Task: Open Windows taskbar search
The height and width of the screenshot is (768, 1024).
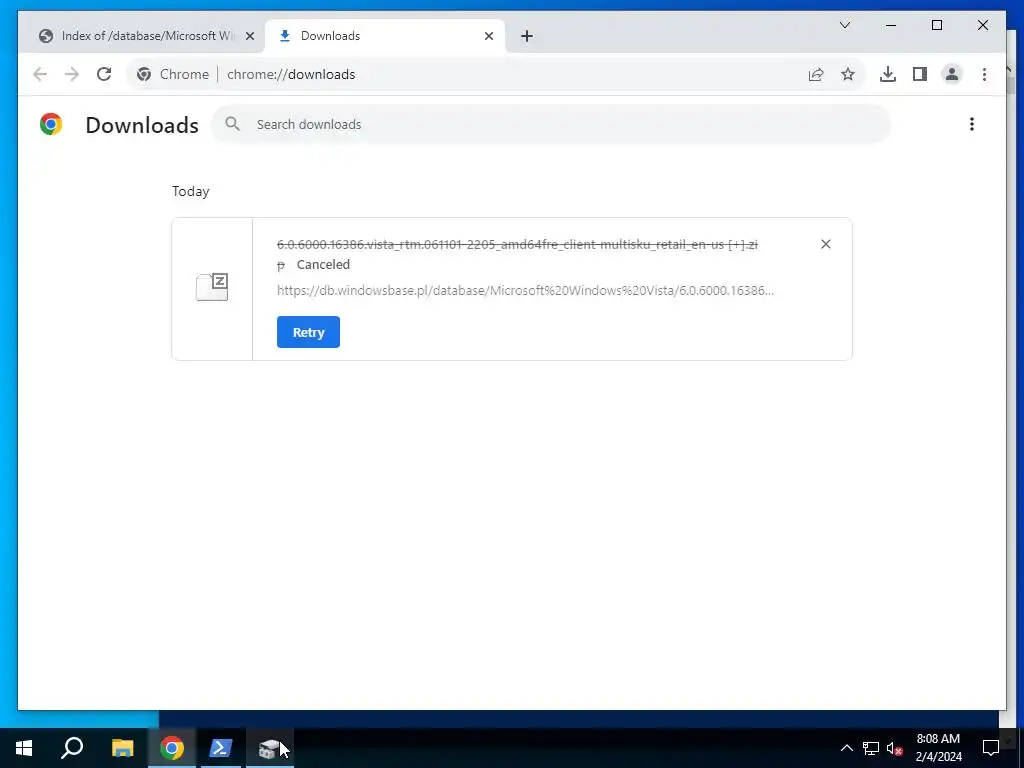Action: pyautogui.click(x=72, y=748)
